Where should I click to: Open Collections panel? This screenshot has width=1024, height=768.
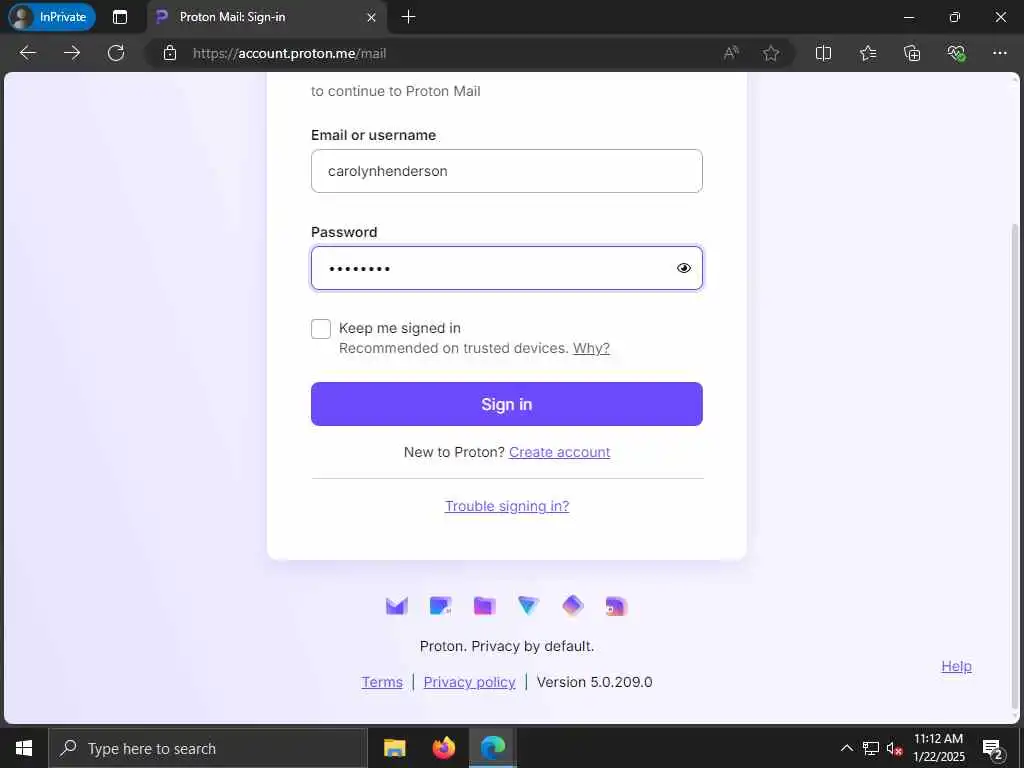[x=912, y=53]
